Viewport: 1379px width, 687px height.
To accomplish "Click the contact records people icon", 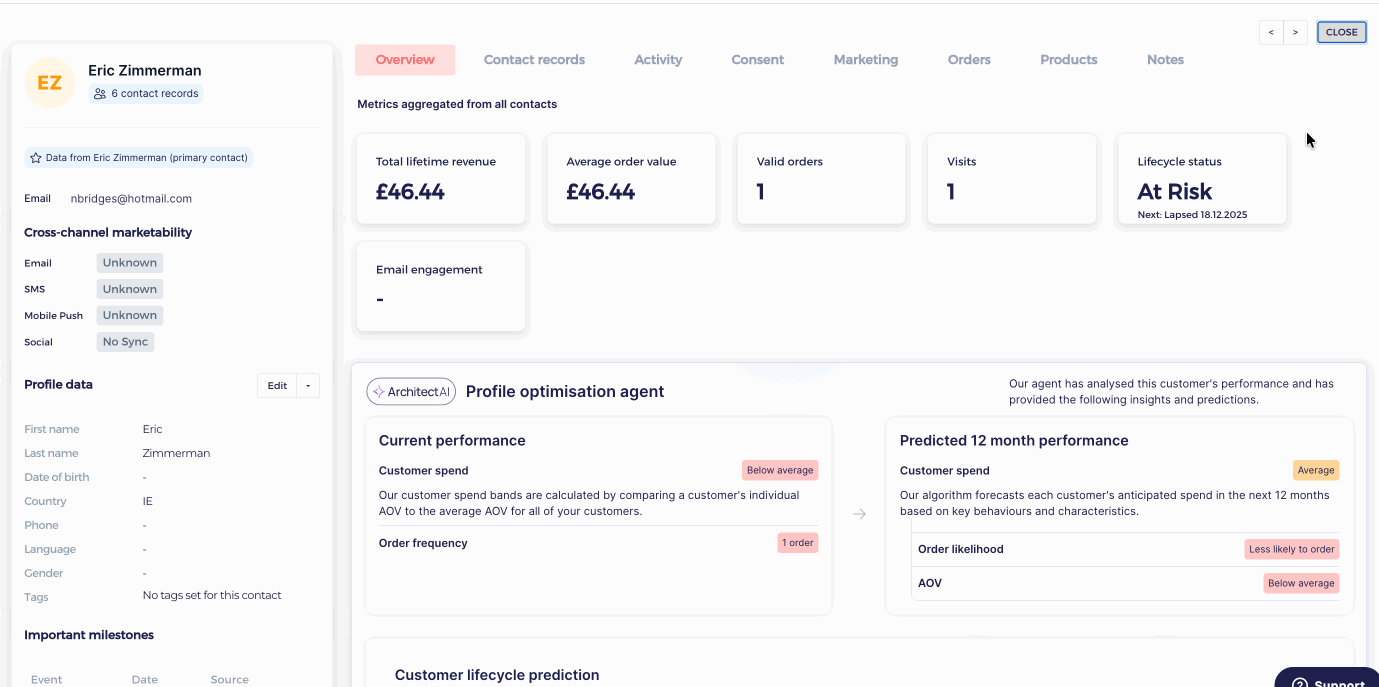I will pos(100,93).
